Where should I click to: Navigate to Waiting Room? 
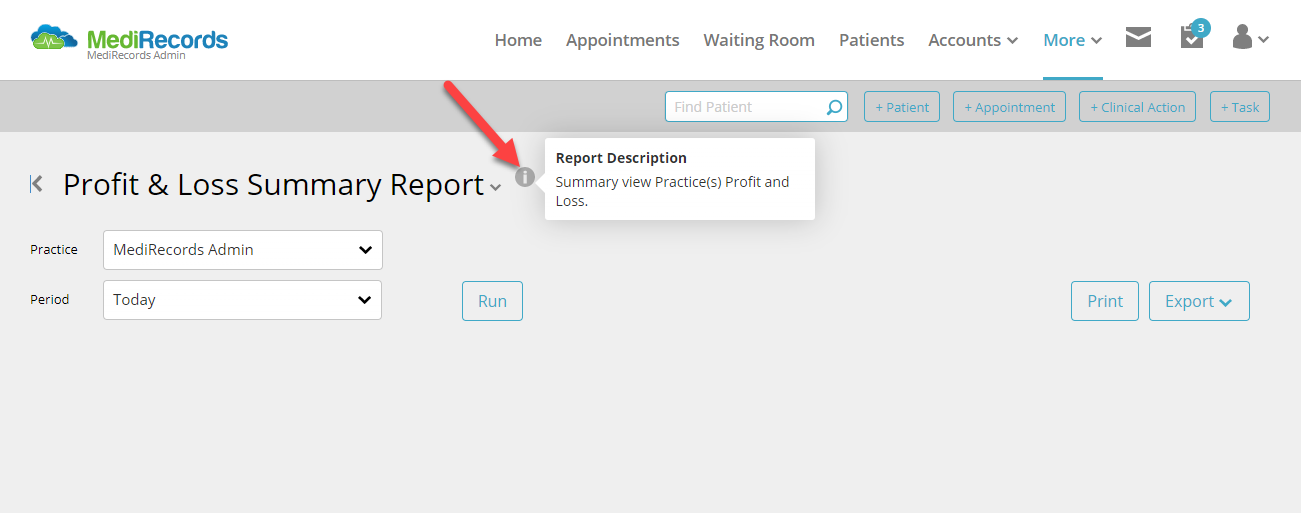[759, 40]
